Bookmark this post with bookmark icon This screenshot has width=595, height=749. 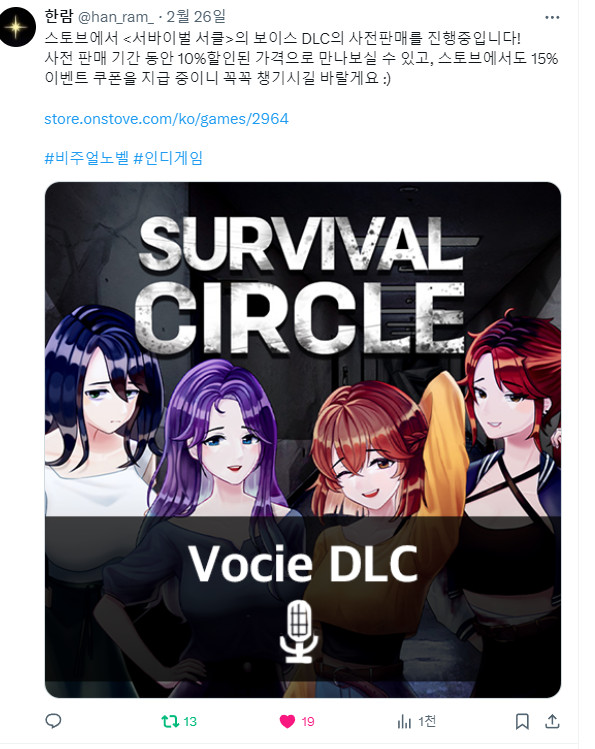coord(522,721)
